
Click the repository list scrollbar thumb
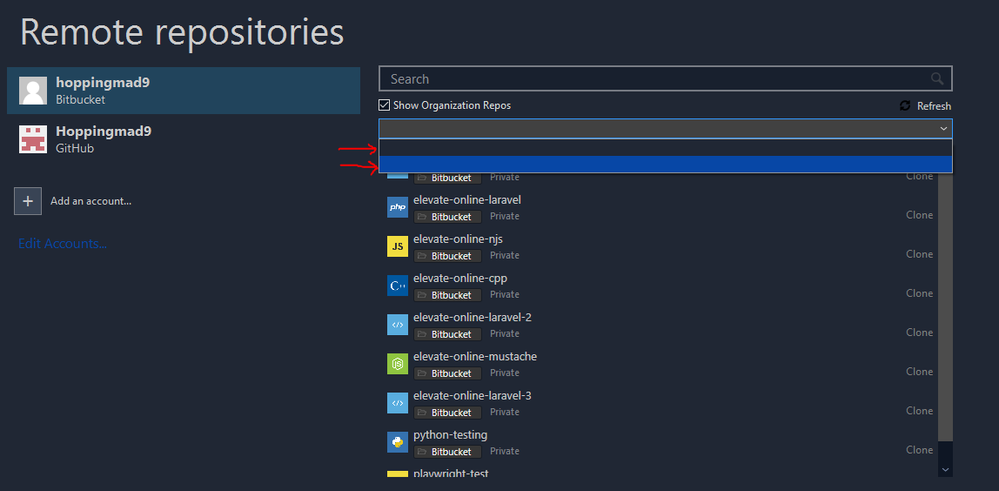point(945,306)
